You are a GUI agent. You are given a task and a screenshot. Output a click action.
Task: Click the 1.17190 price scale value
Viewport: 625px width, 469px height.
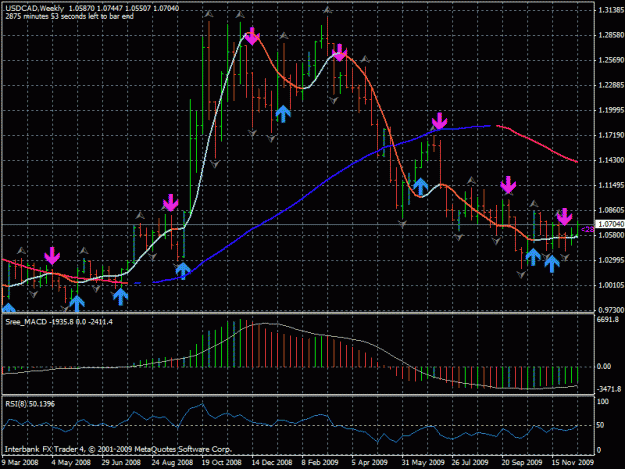pos(611,135)
